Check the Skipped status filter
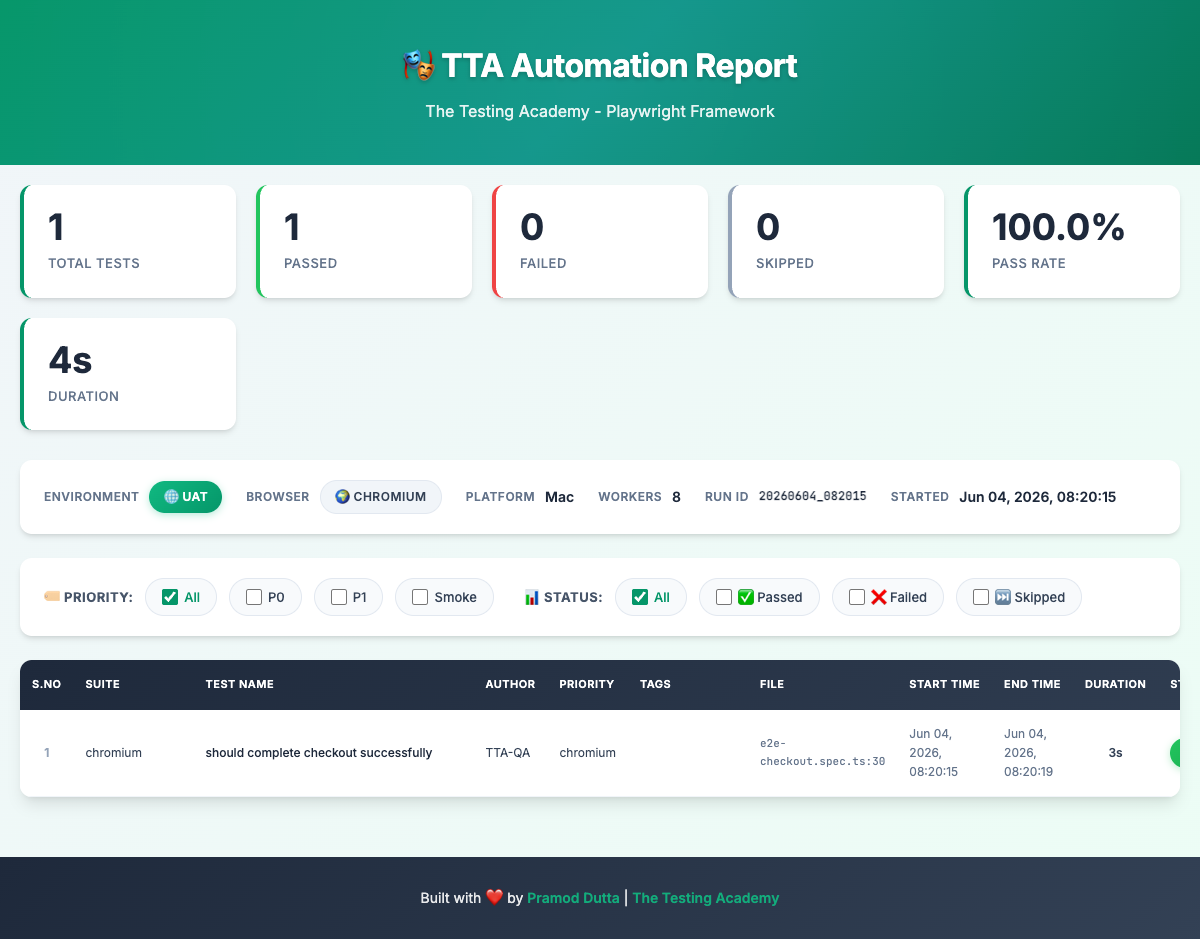The height and width of the screenshot is (939, 1200). [981, 597]
